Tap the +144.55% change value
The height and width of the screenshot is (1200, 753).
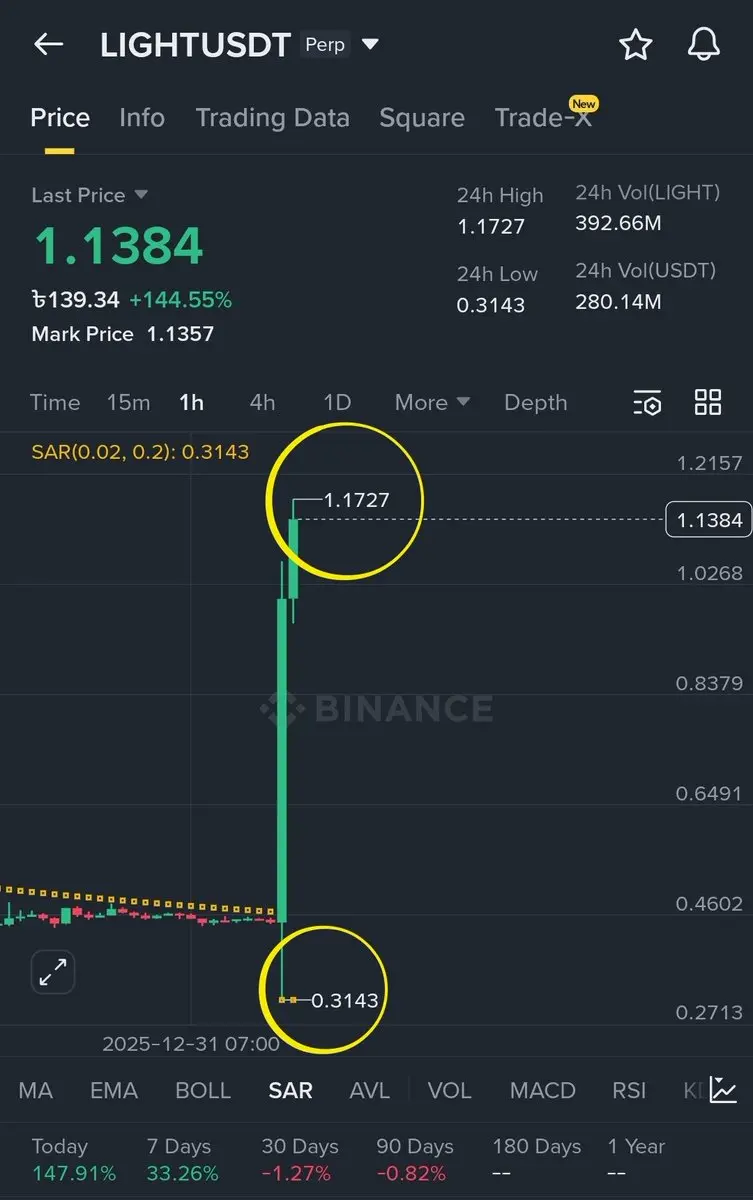tap(180, 299)
